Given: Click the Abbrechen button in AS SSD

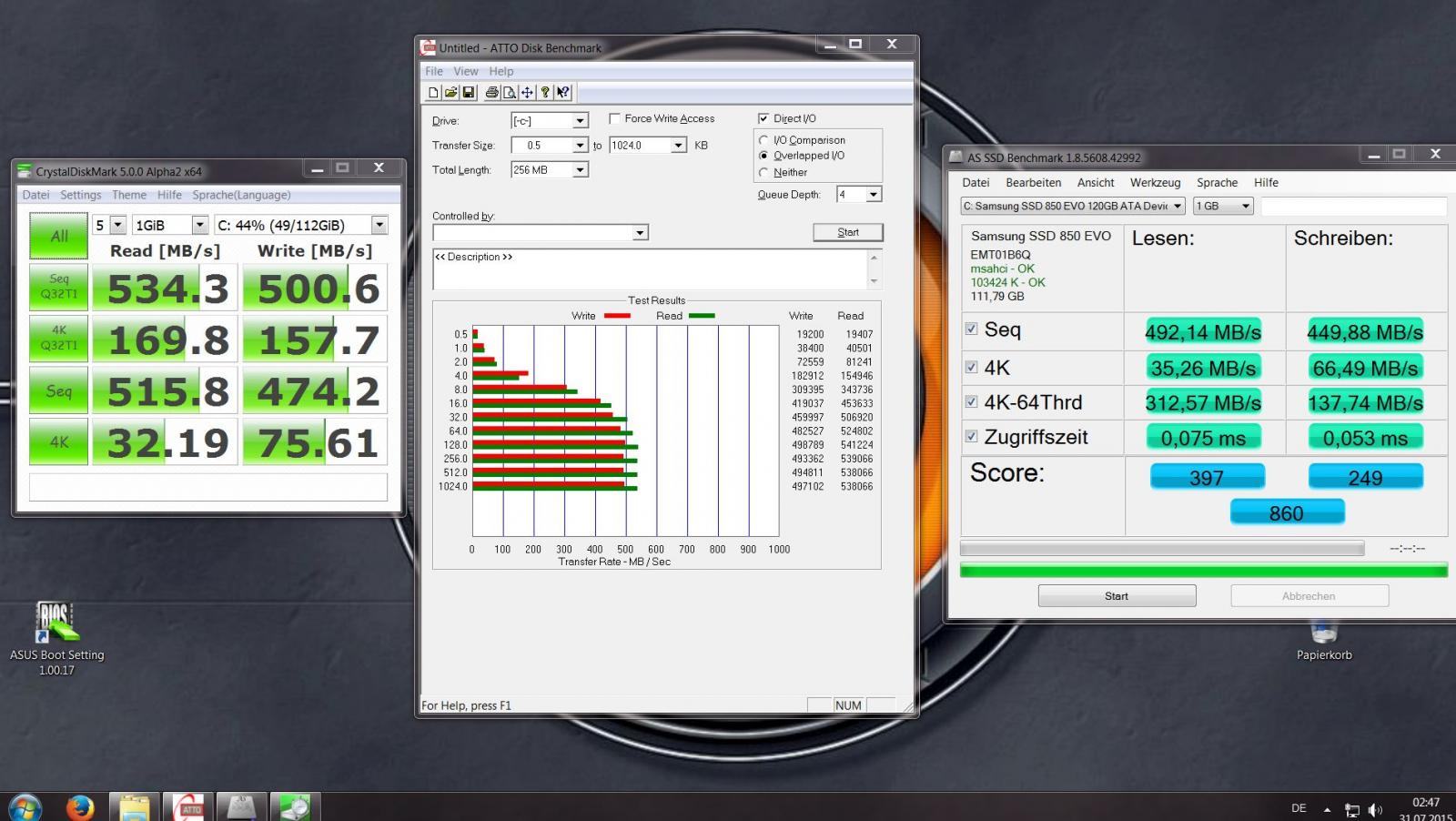Looking at the screenshot, I should click(x=1309, y=596).
